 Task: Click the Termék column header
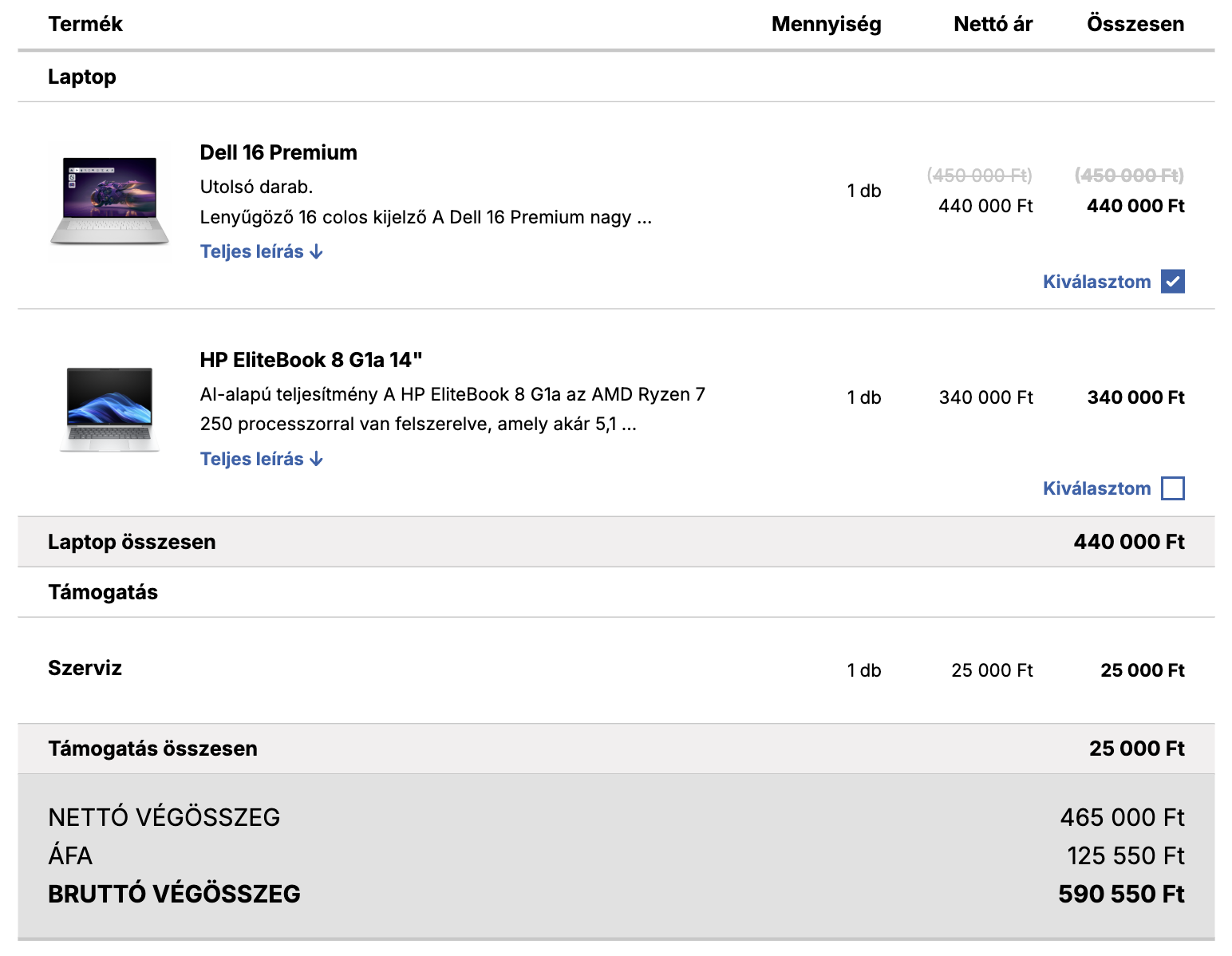coord(85,24)
